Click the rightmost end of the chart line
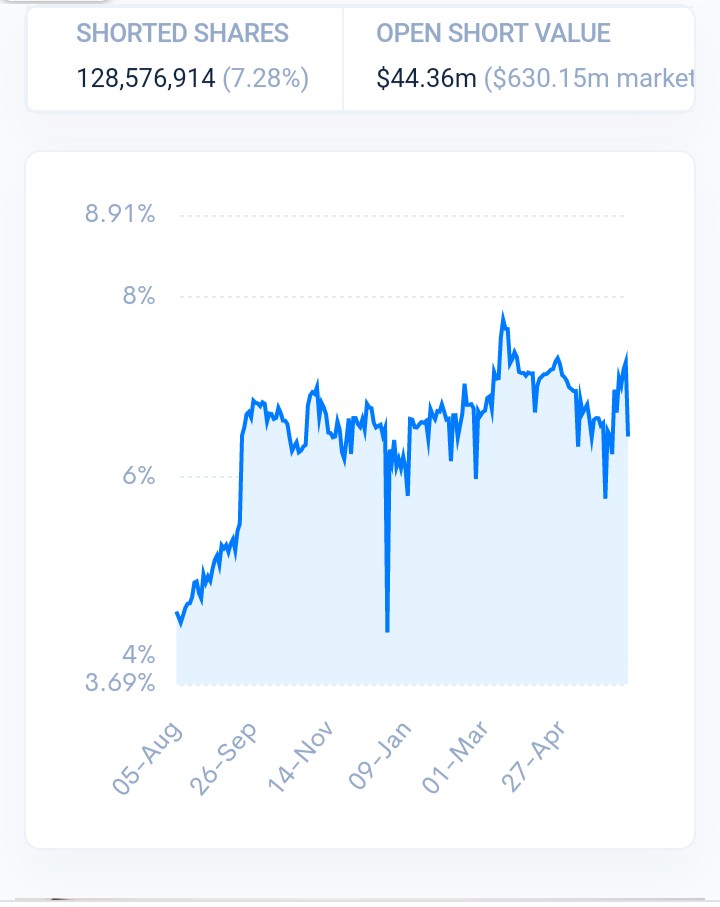 pos(628,435)
